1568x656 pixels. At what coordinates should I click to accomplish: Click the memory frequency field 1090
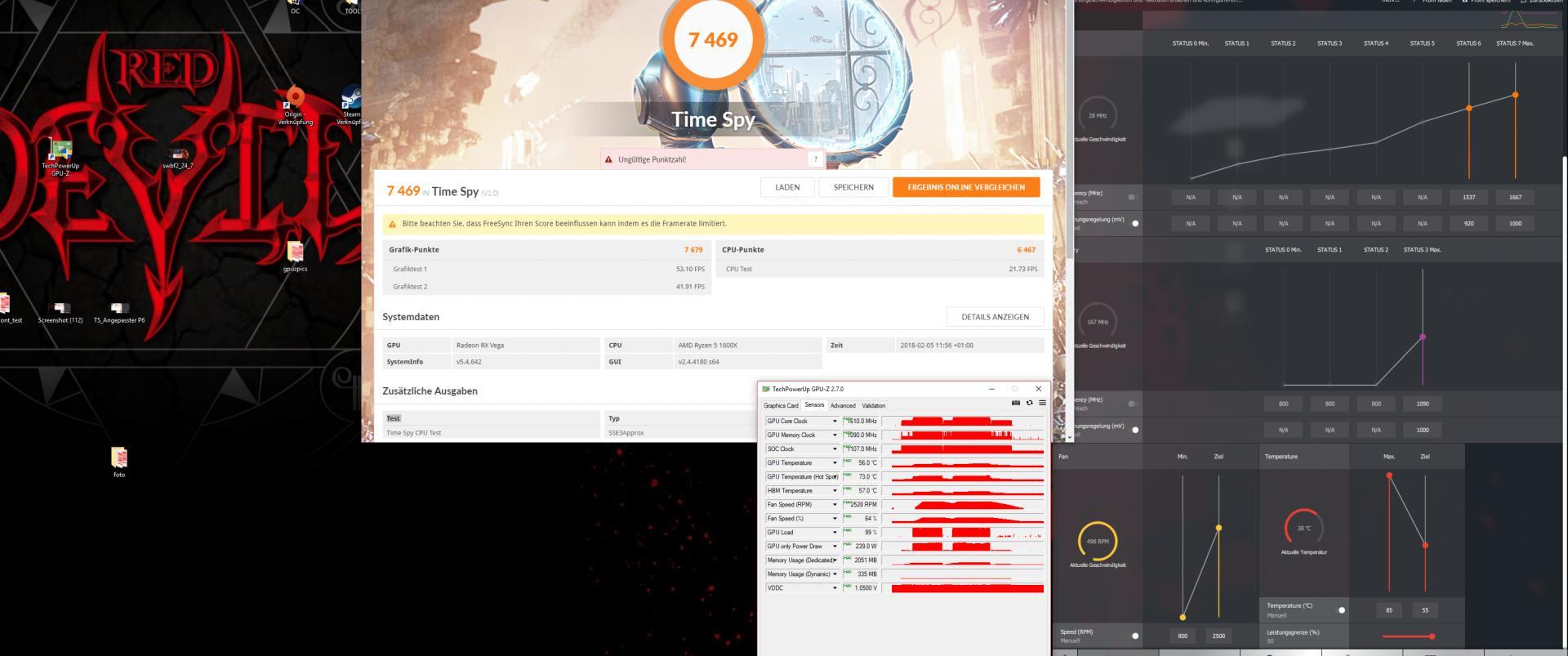[1423, 404]
